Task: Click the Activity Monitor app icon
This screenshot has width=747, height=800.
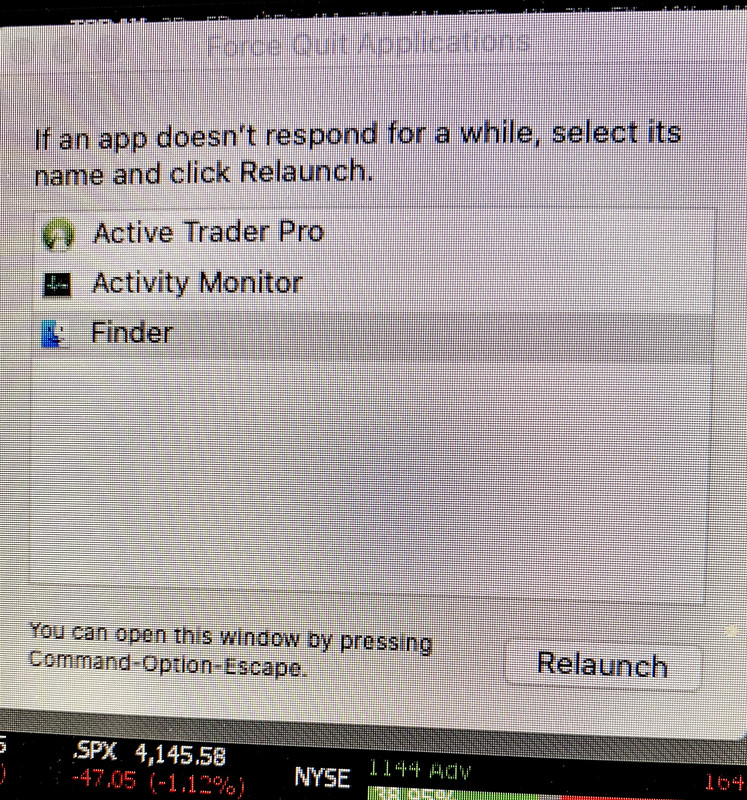Action: tap(57, 284)
